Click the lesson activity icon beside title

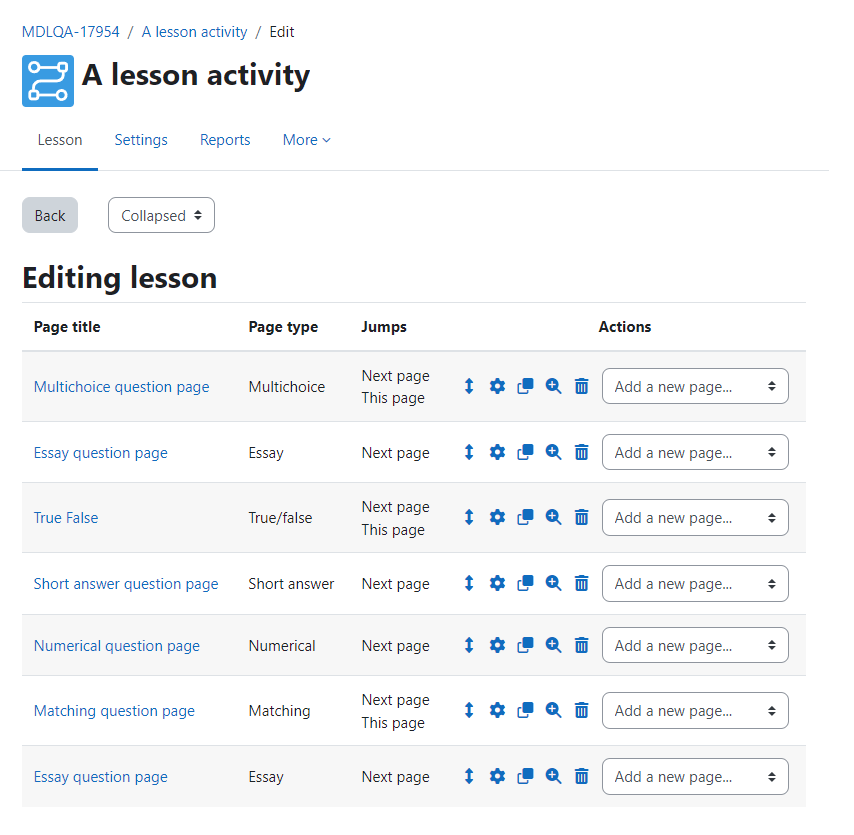[x=48, y=81]
